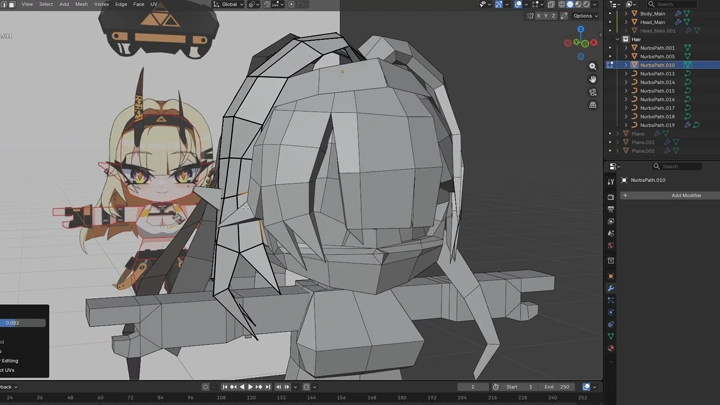Open Output properties tab icon
Viewport: 720px width, 405px height.
click(611, 209)
